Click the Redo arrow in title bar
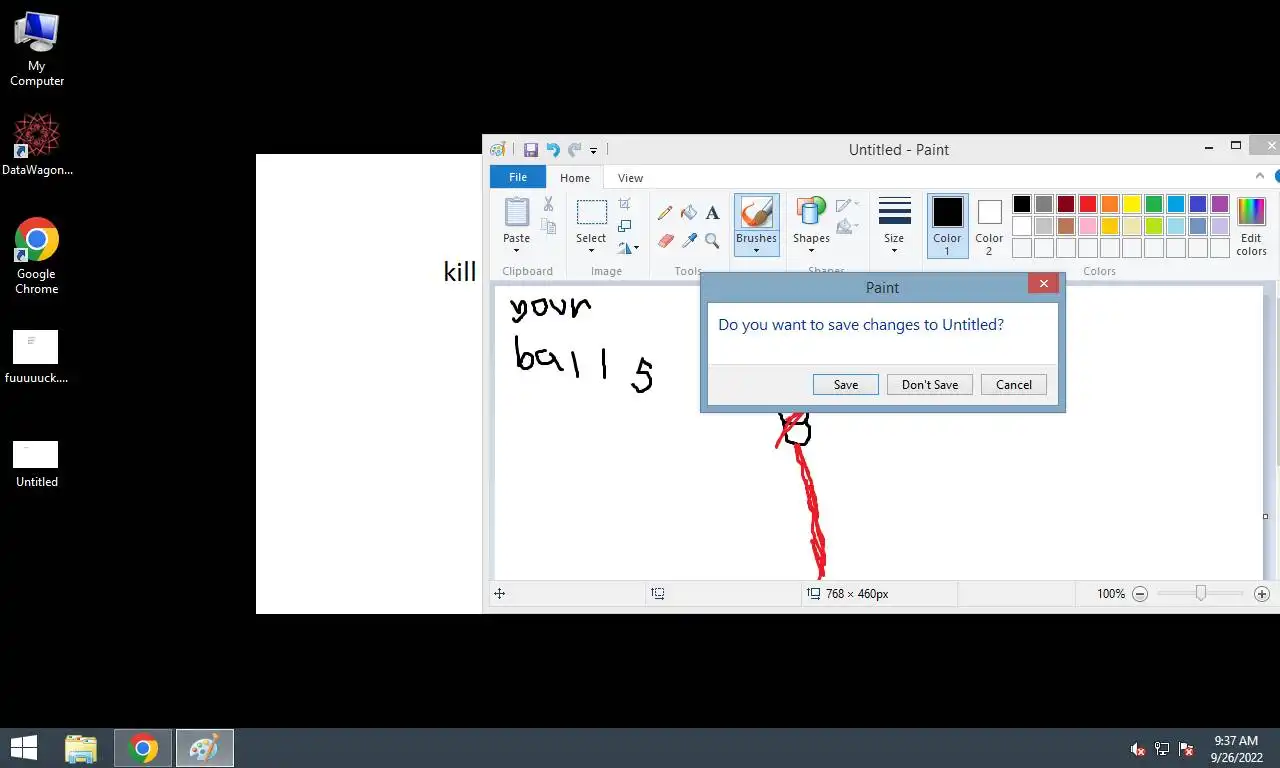The image size is (1280, 768). 574,150
